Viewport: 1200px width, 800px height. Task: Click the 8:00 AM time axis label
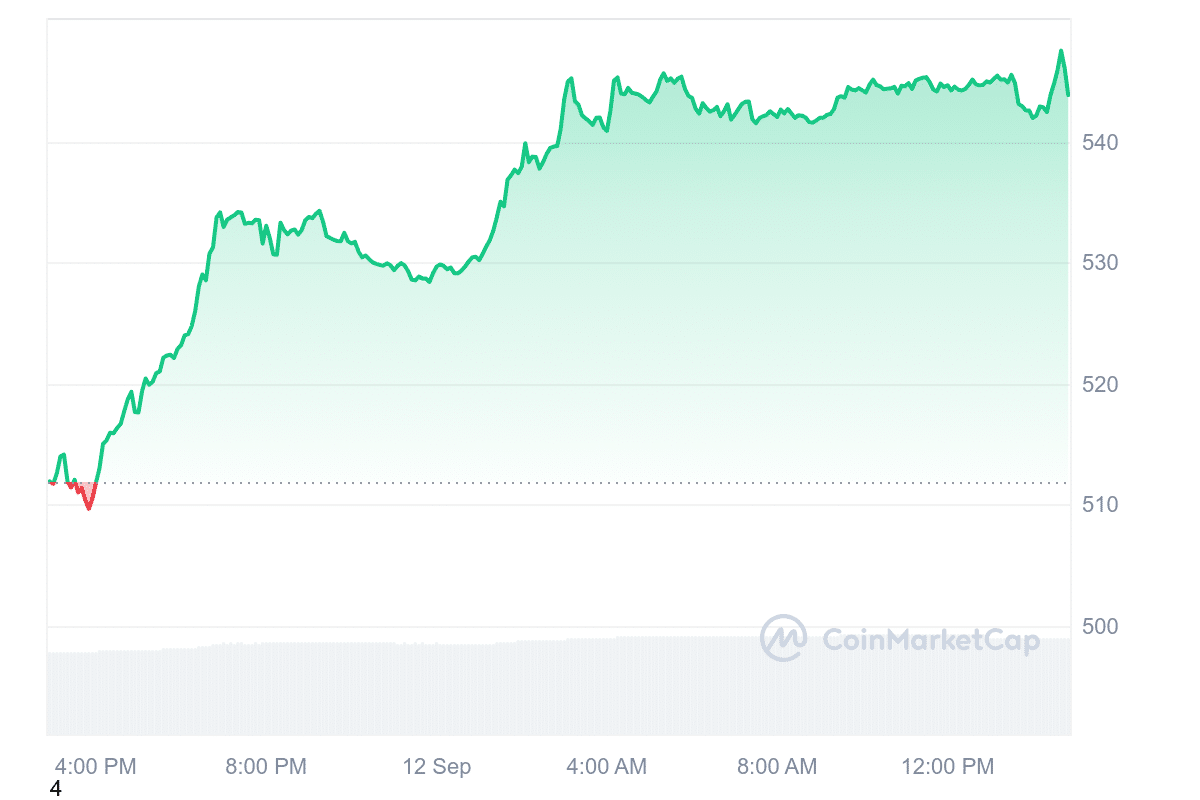click(776, 767)
